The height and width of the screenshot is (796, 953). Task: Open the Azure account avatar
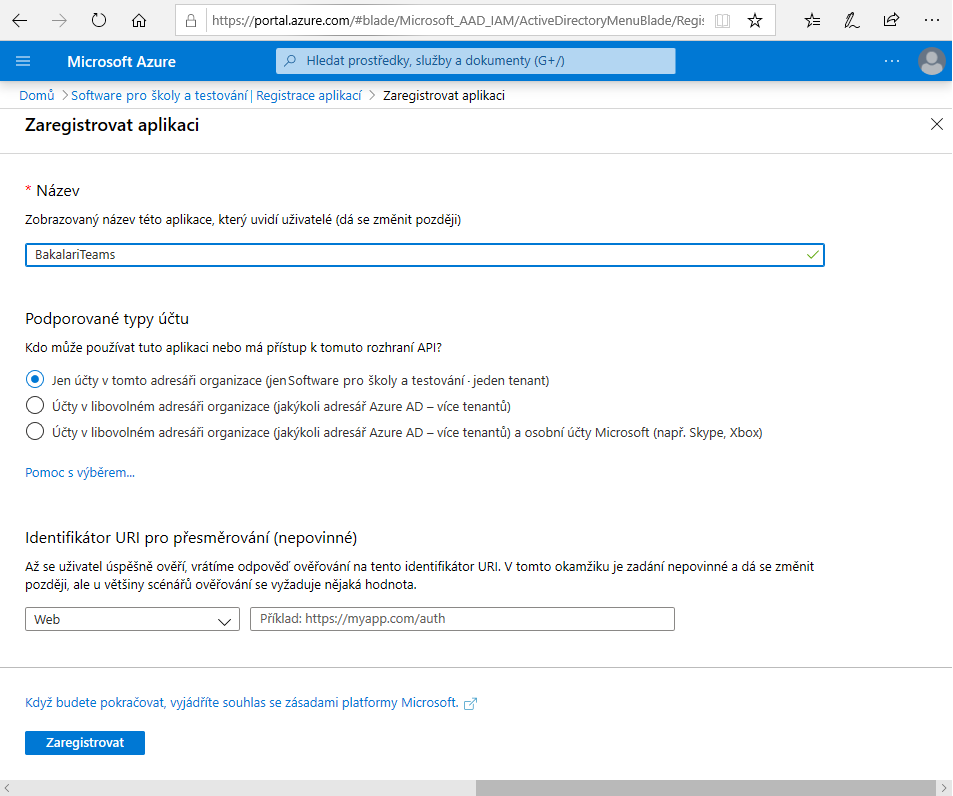(931, 61)
